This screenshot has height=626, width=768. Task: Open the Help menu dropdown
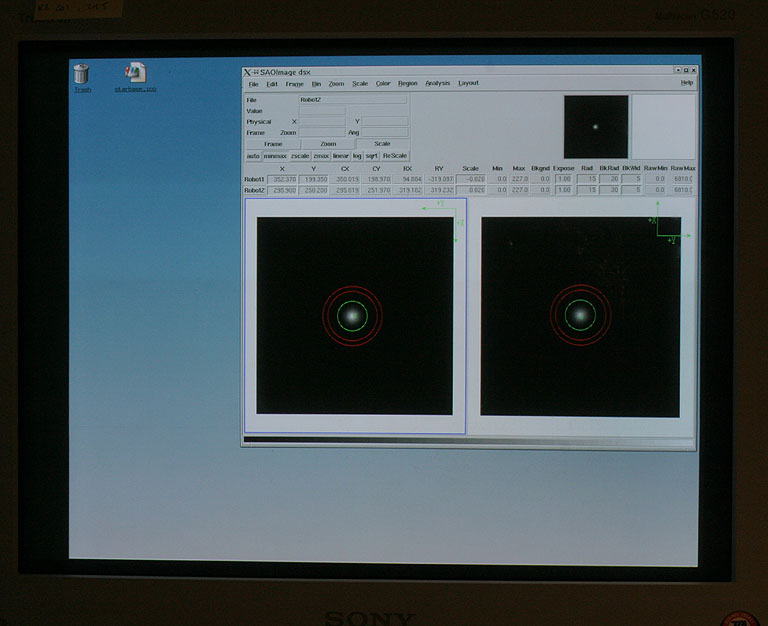point(686,83)
